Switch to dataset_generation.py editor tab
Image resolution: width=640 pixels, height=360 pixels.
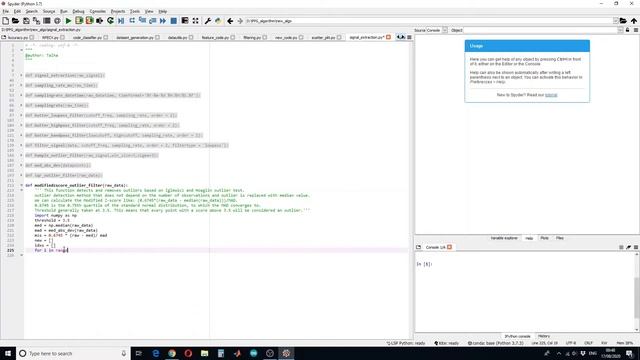point(135,38)
